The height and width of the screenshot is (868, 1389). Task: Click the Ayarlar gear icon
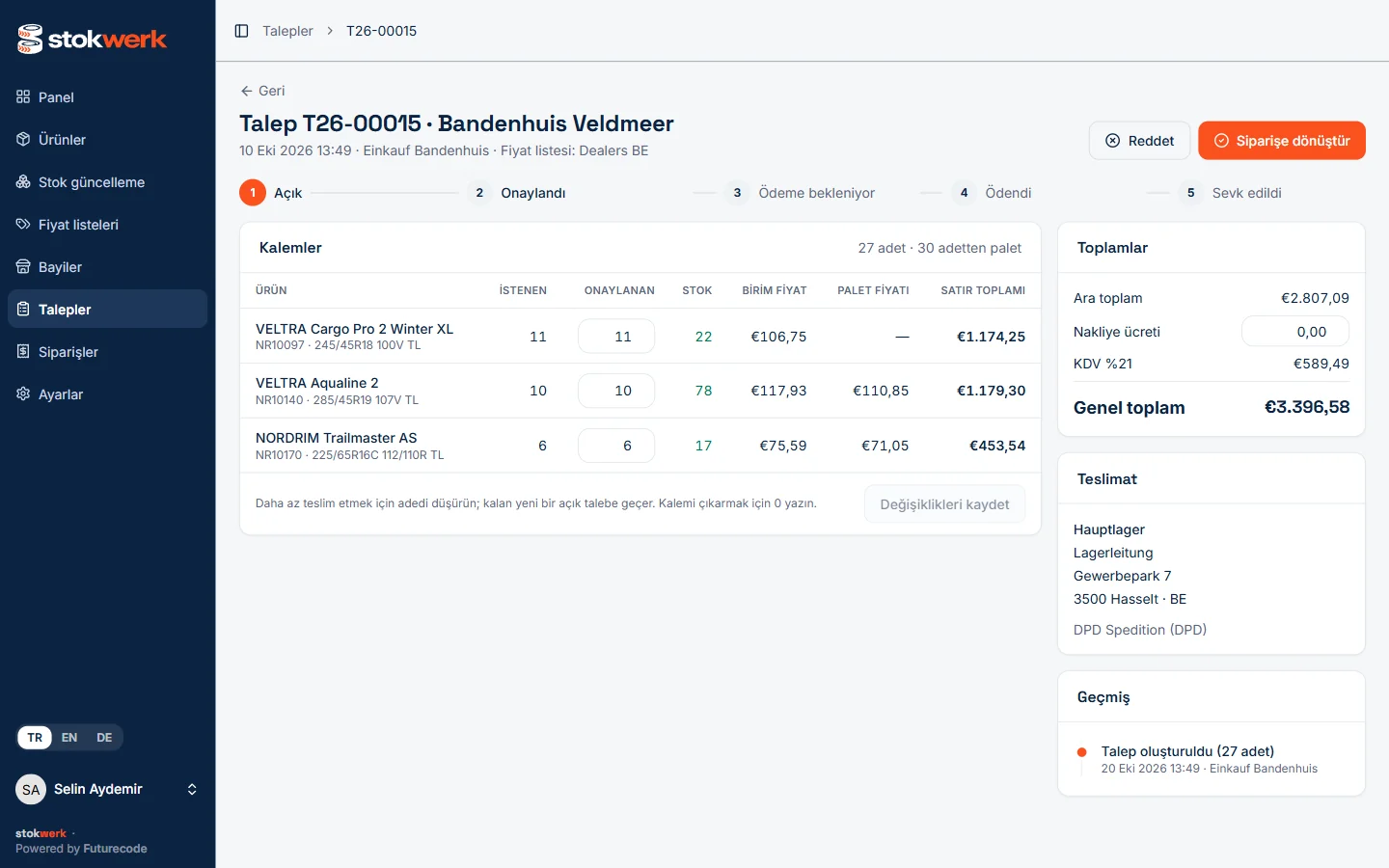[x=23, y=393]
